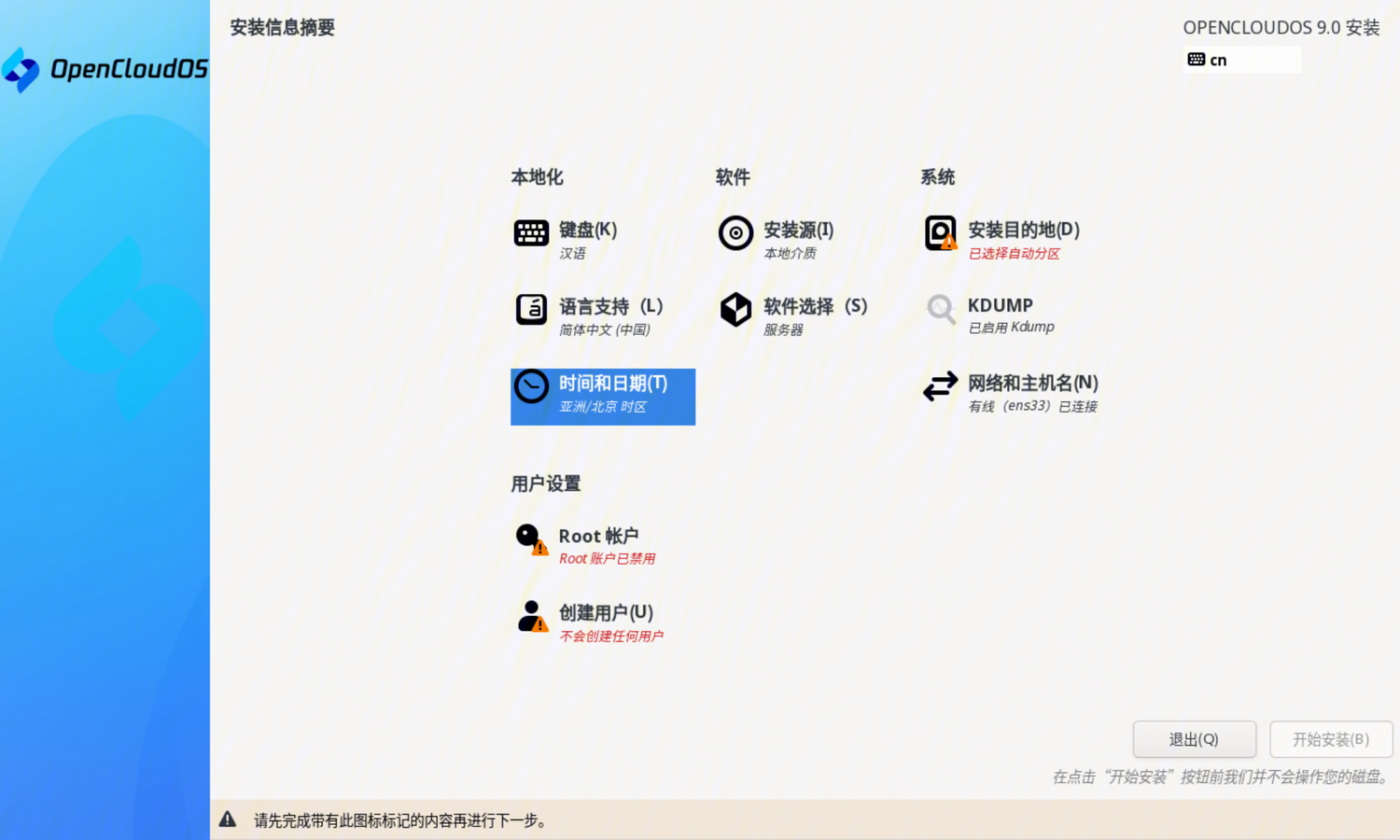Click the OPENCLOUDOS 9.0 安装 header text

click(x=1281, y=27)
